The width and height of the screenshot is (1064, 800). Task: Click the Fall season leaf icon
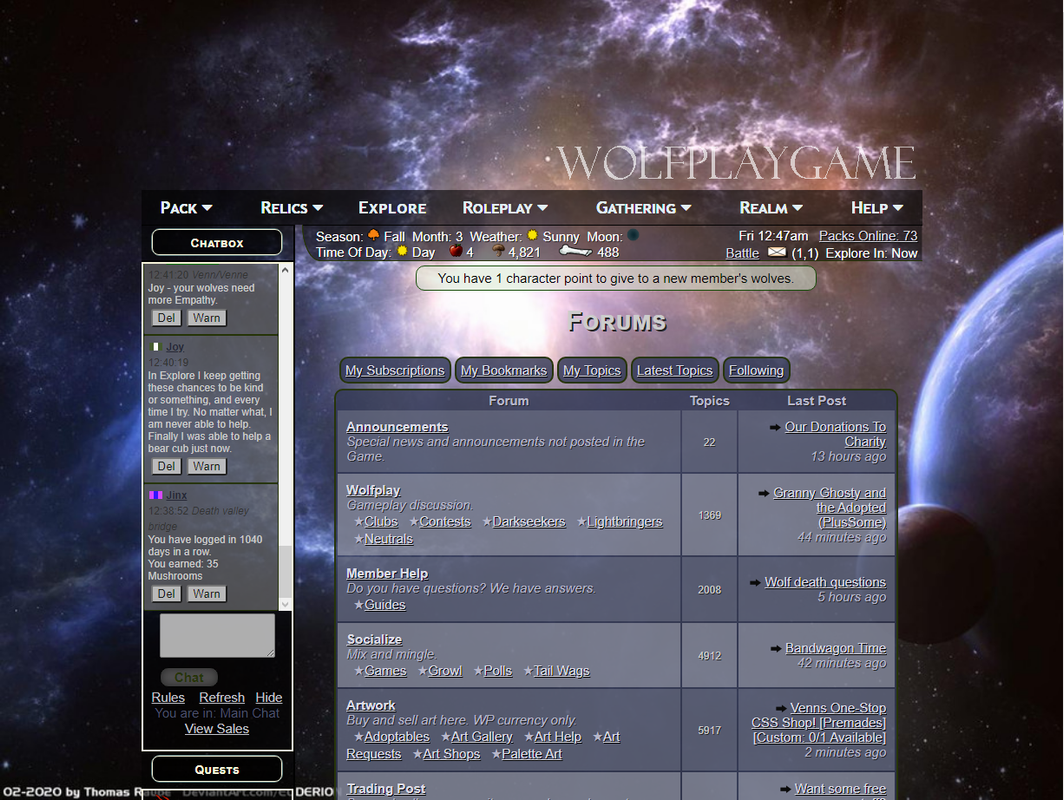click(x=373, y=235)
